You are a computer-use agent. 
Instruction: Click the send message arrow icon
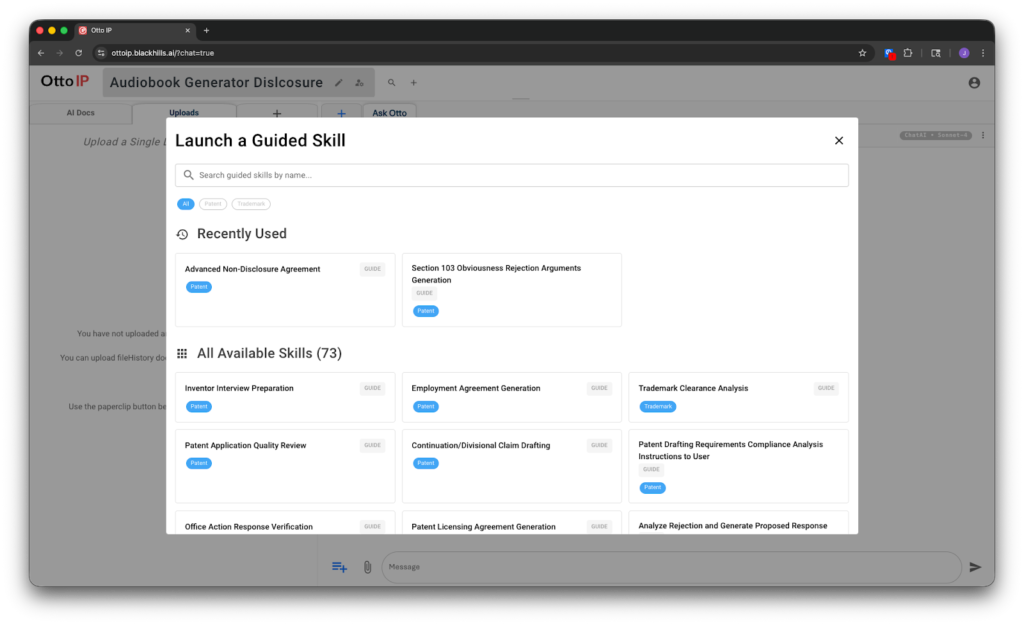[975, 567]
